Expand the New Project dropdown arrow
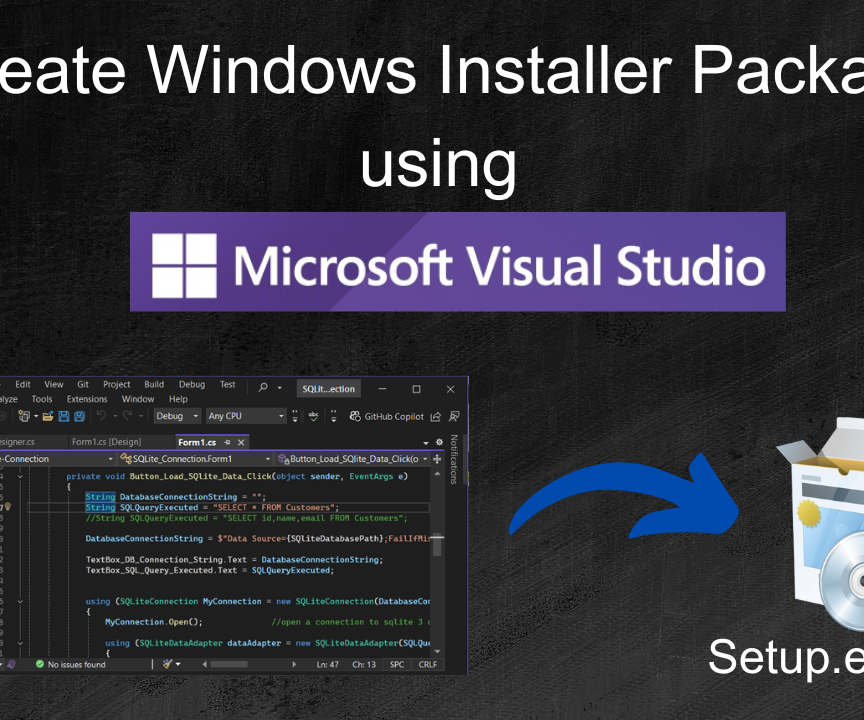Image resolution: width=864 pixels, height=720 pixels. (36, 416)
